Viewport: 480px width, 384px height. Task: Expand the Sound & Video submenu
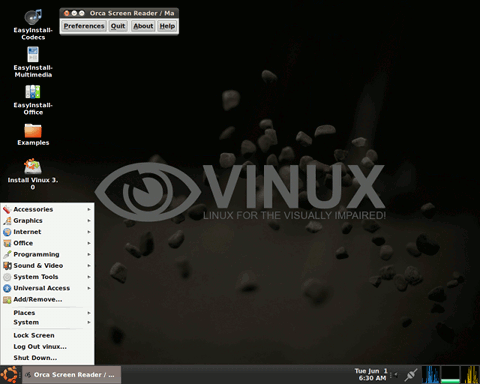(47, 266)
